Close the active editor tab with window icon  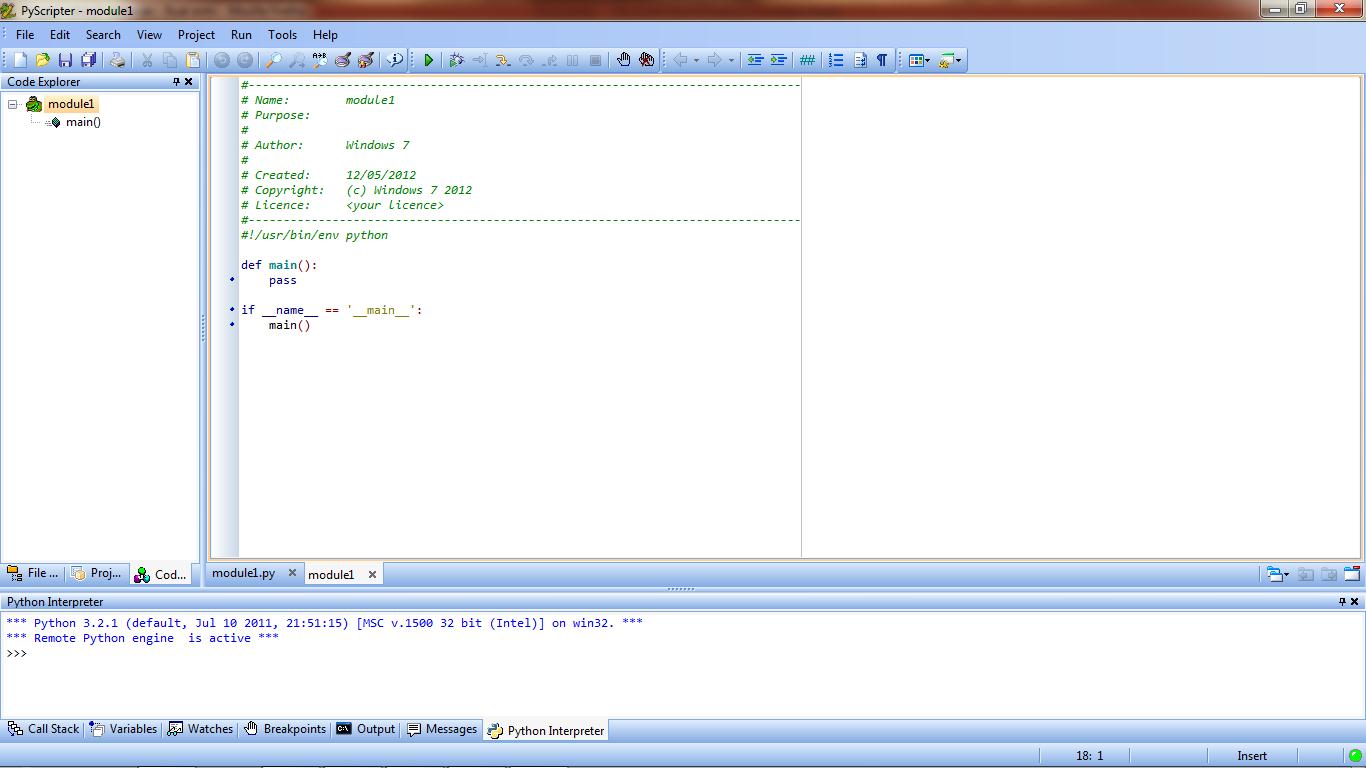[1352, 574]
